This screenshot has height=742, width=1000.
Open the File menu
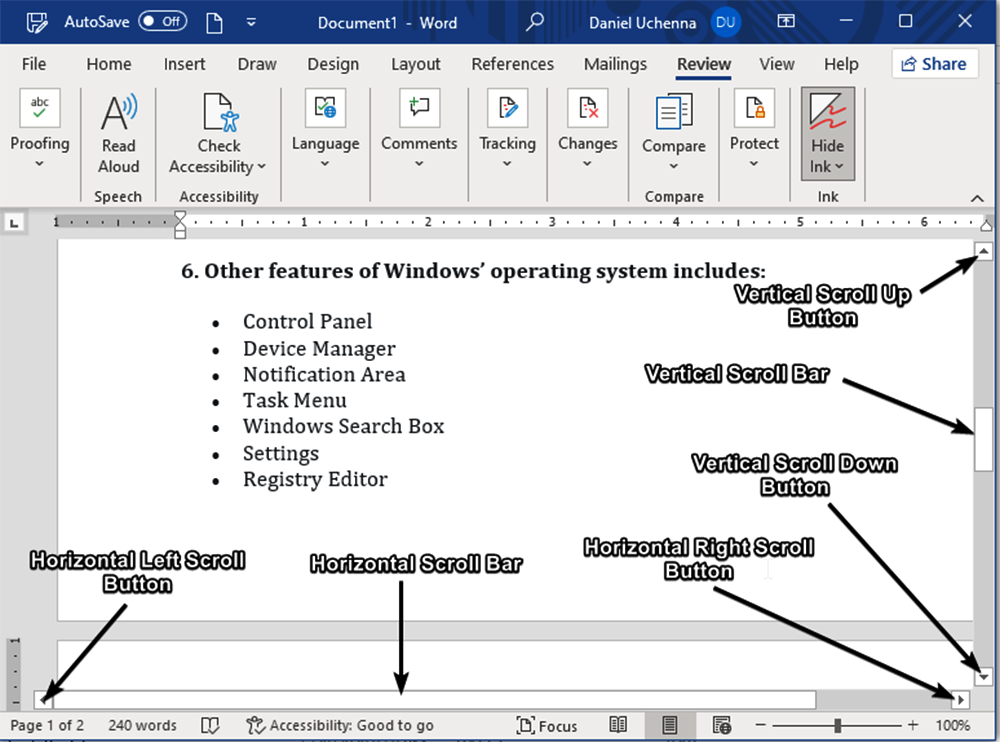point(34,64)
